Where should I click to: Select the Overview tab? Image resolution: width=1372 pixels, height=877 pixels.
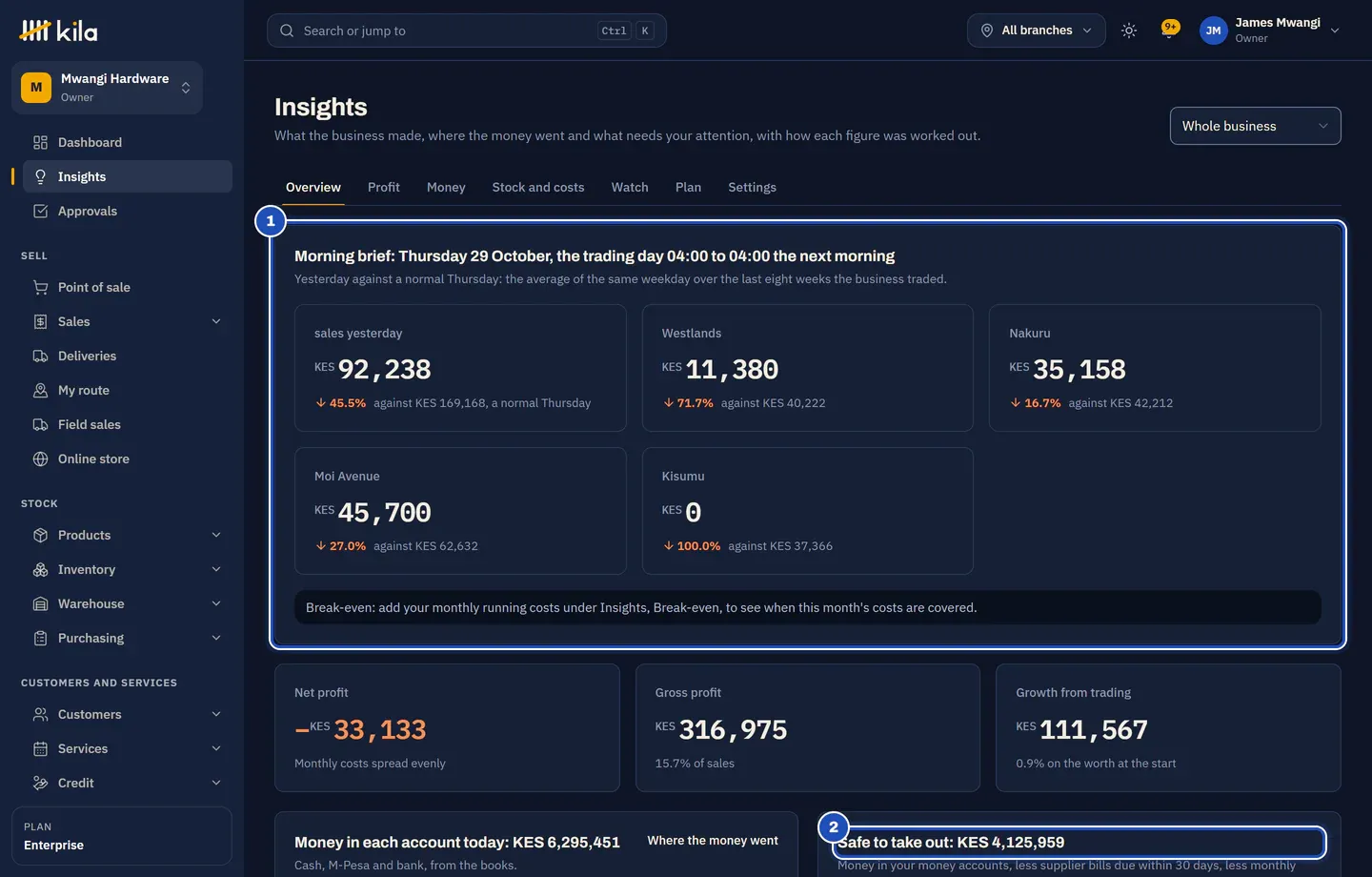click(313, 188)
